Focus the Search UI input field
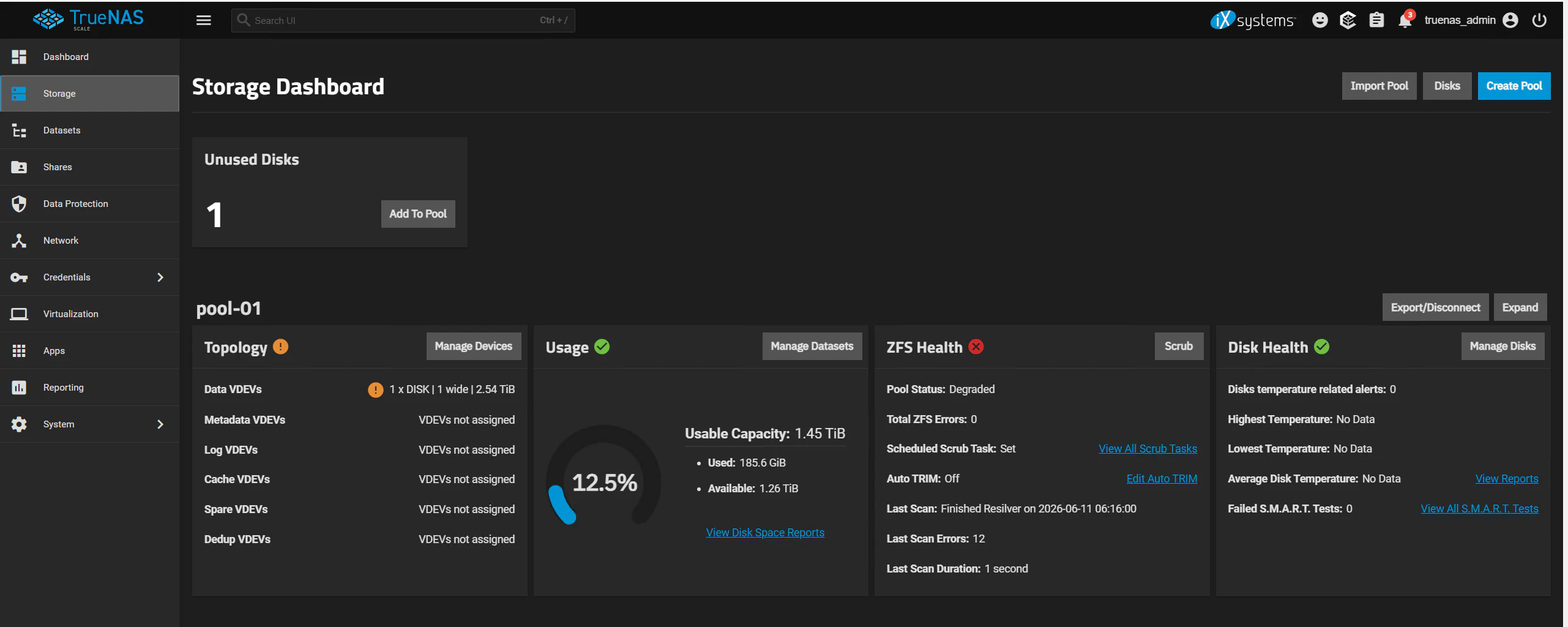Screen dimensions: 1568x627 click(403, 20)
